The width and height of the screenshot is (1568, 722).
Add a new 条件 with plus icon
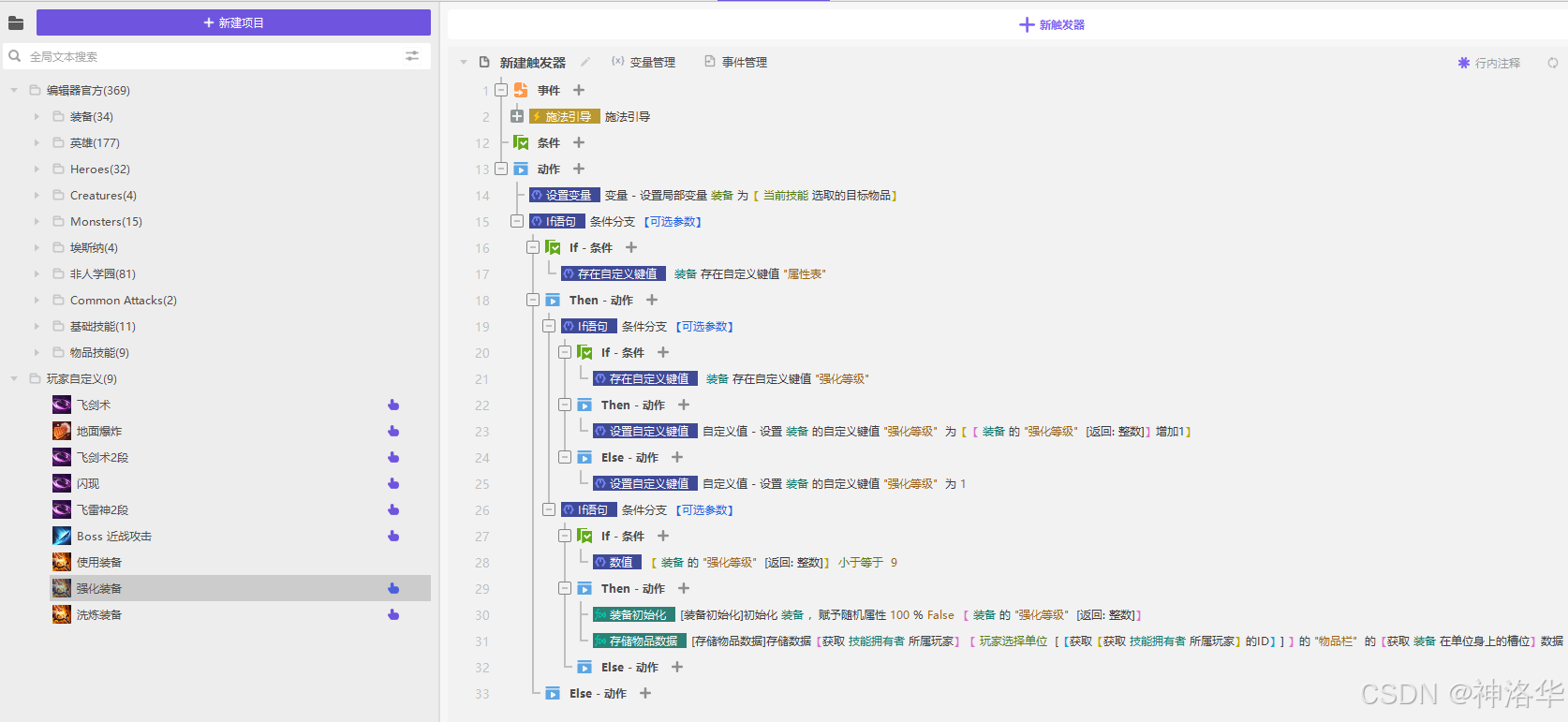pos(579,142)
